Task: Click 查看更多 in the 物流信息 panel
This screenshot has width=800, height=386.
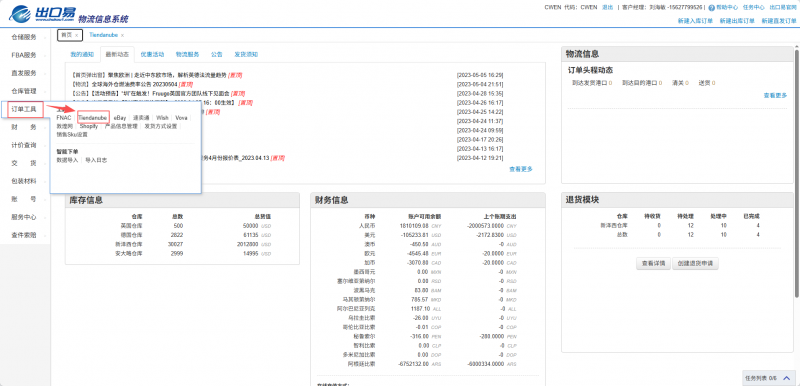Action: click(776, 95)
